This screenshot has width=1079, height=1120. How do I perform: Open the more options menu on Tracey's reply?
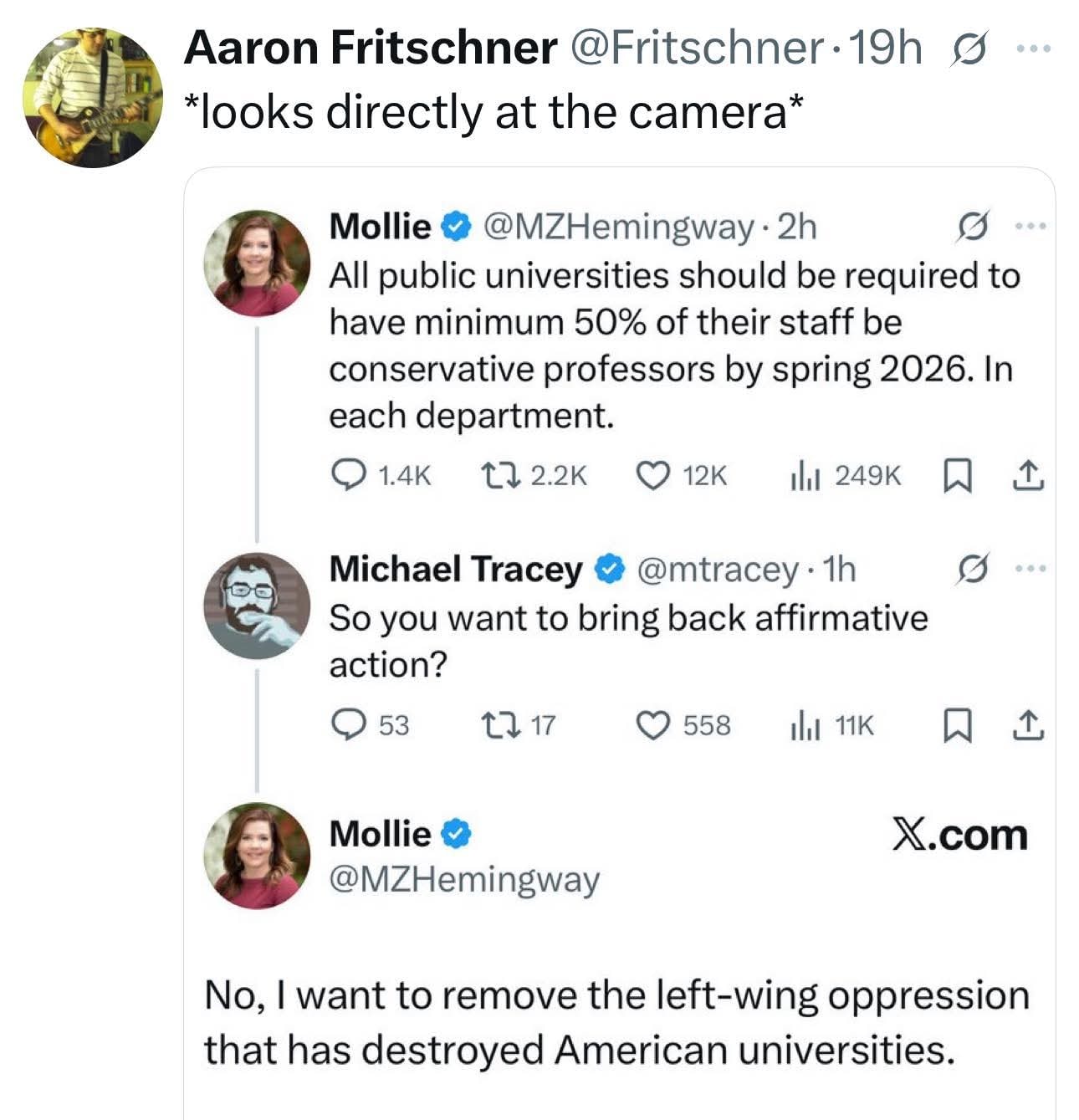[x=1031, y=567]
